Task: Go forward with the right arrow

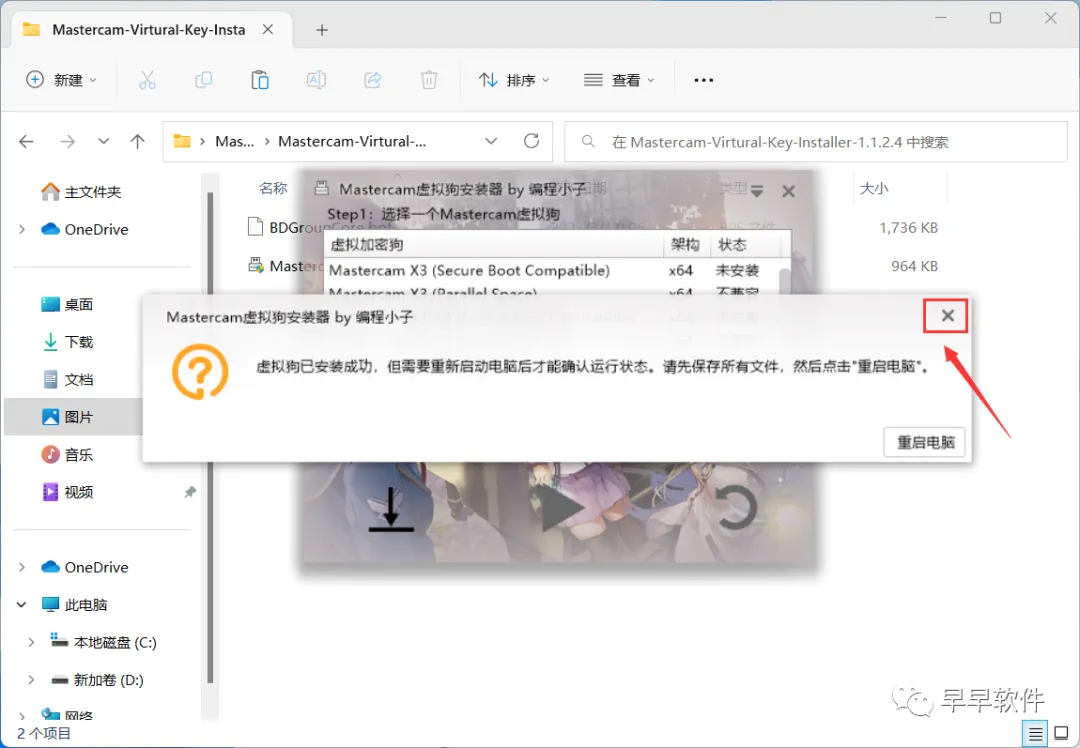Action: 68,142
